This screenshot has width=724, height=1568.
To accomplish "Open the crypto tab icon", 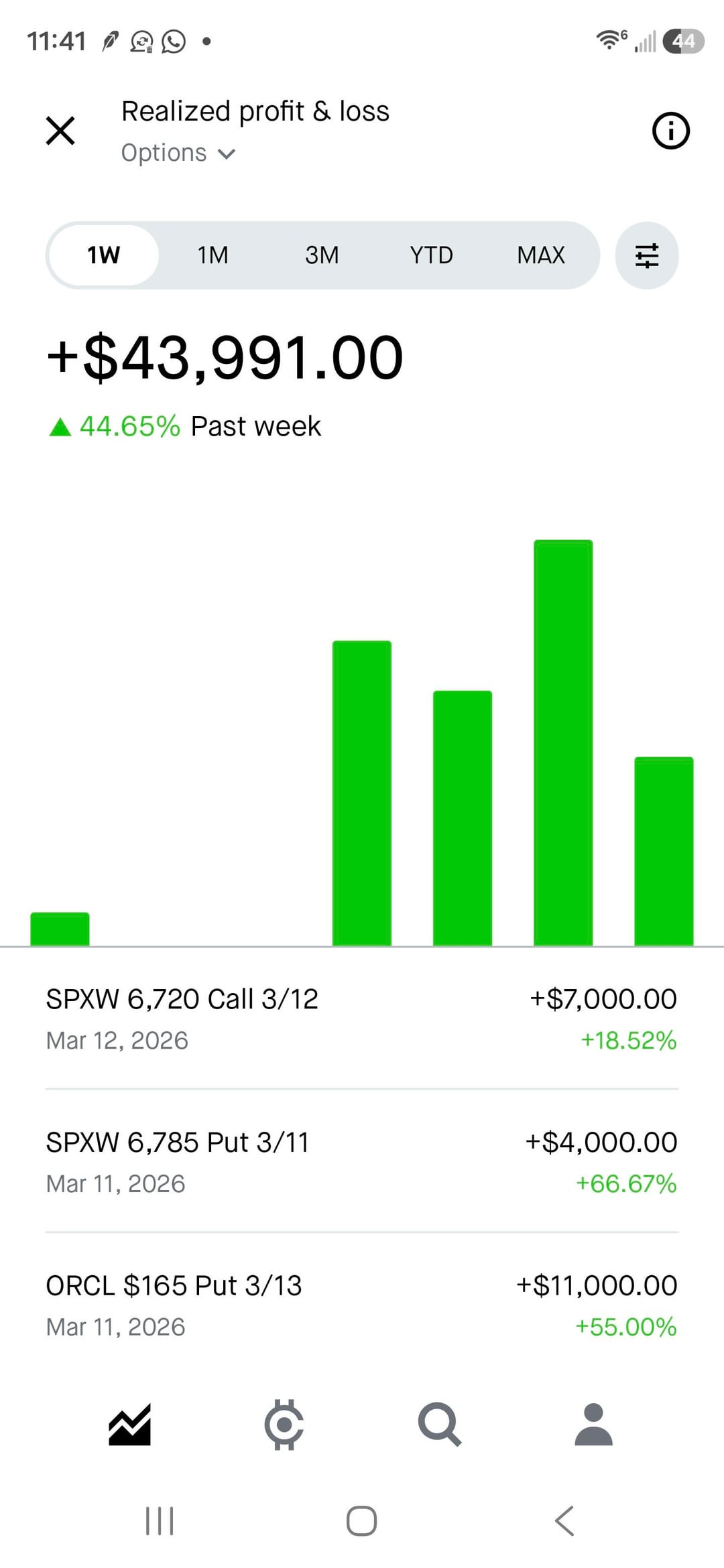I will [x=284, y=1424].
